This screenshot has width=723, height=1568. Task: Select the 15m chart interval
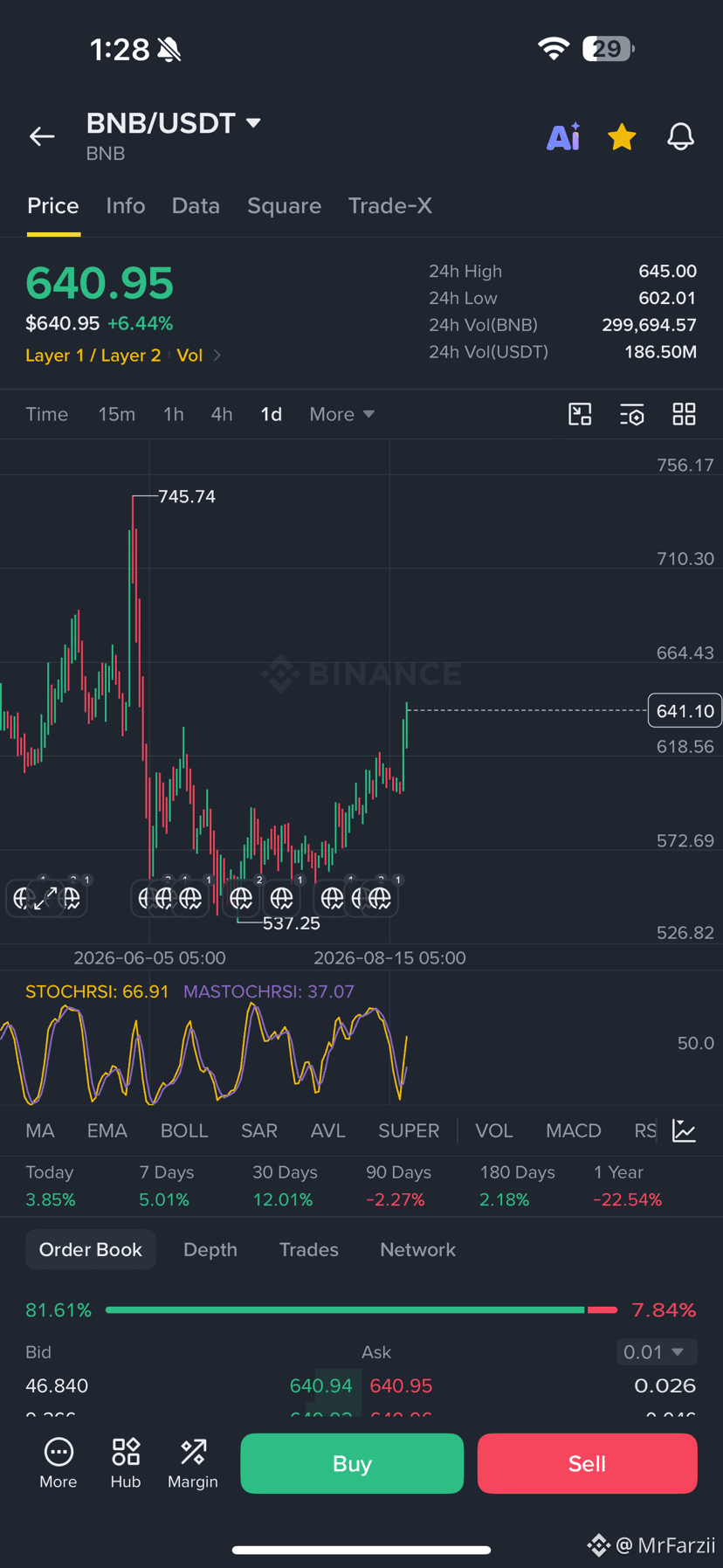[x=116, y=414]
